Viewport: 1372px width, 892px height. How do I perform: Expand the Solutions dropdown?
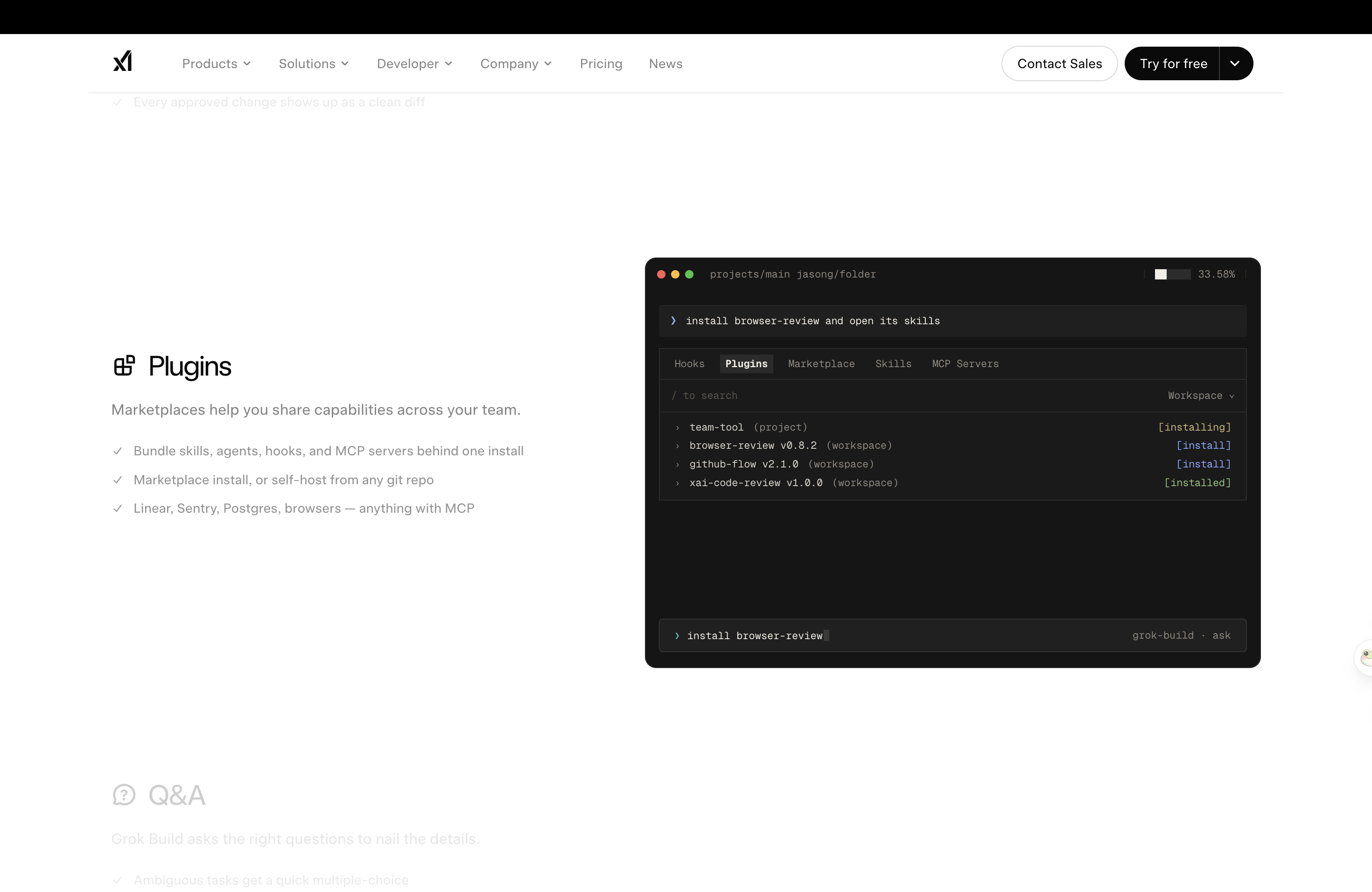coord(314,63)
